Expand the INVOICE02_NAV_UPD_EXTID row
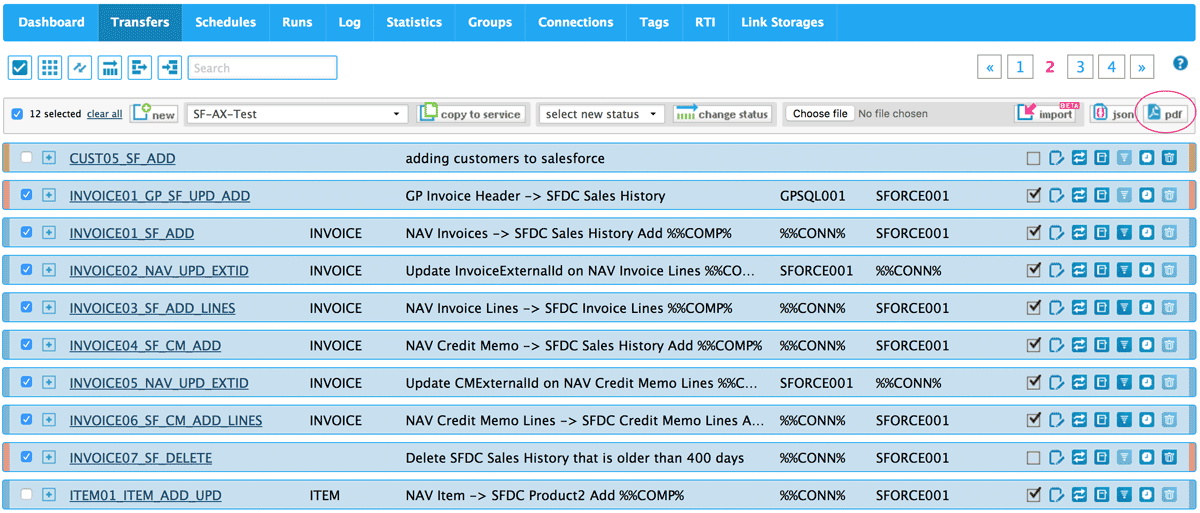Viewport: 1200px width, 513px height. pos(49,270)
